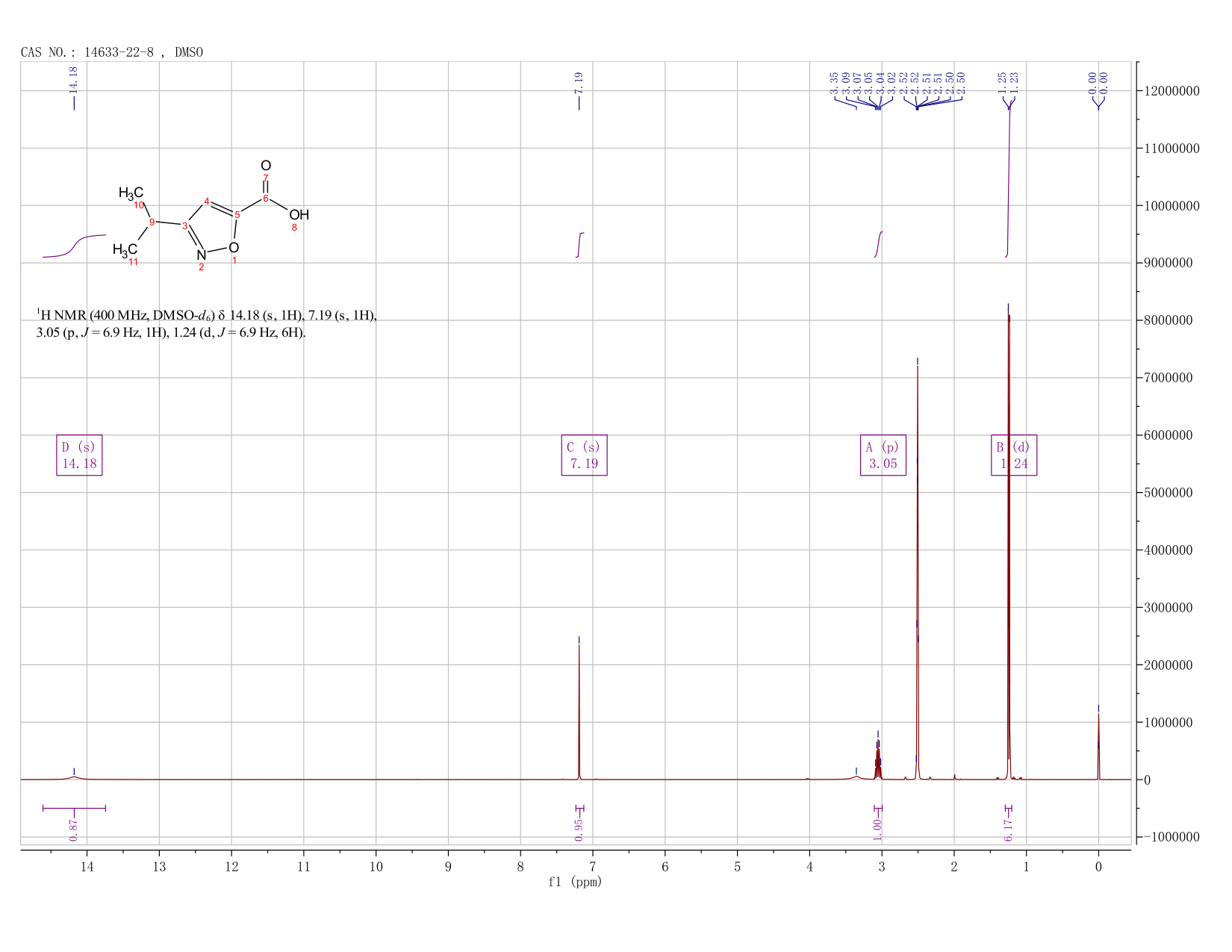
Task: Click the CAS NO. title text
Action: click(x=112, y=52)
